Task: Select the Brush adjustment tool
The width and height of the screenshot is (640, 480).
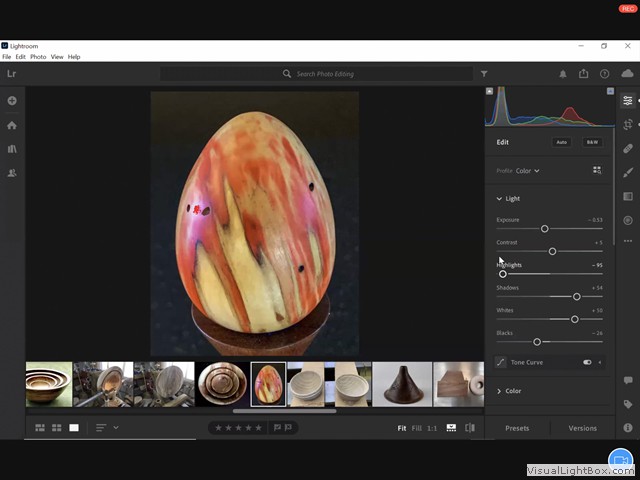Action: [x=627, y=172]
